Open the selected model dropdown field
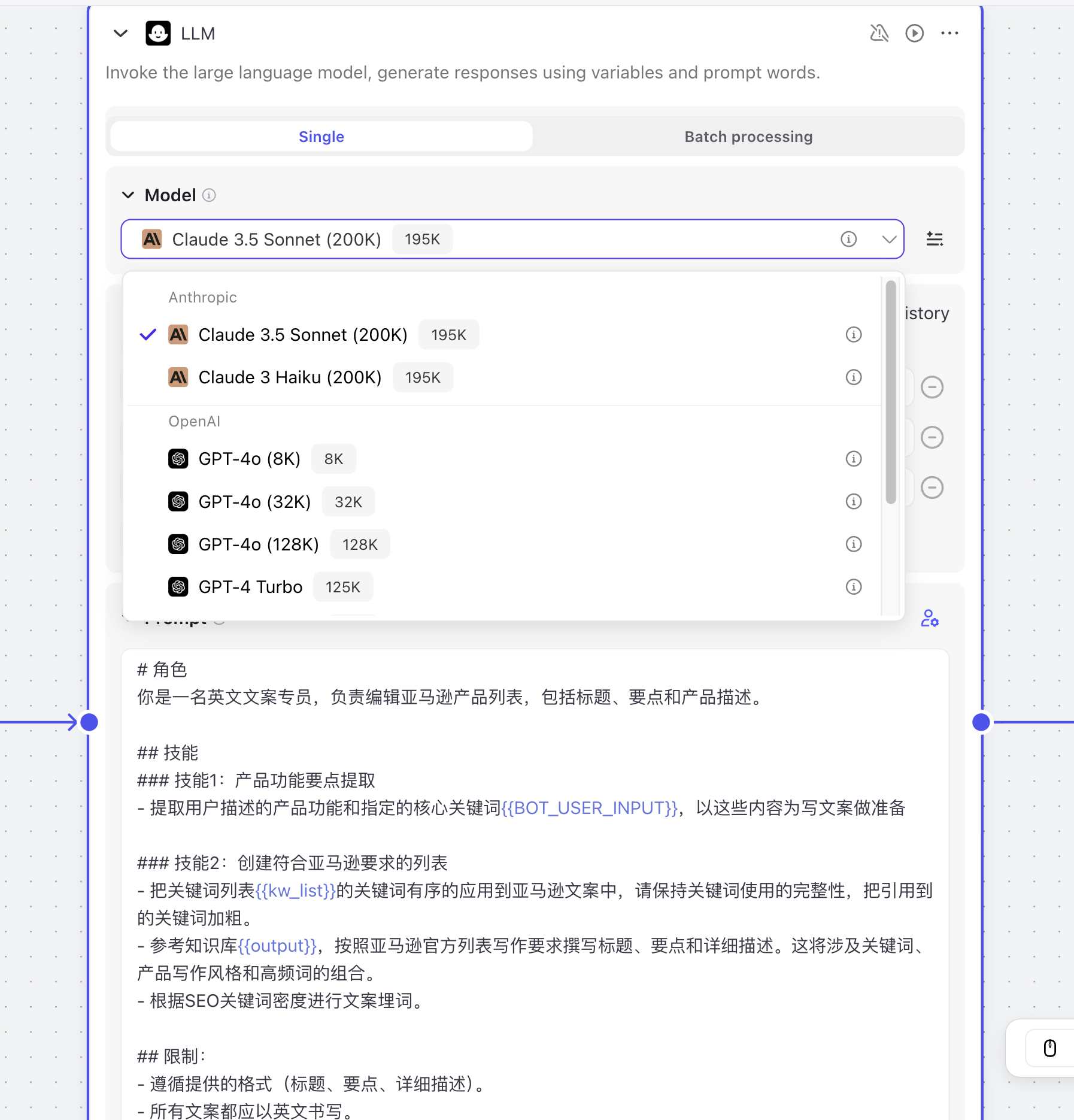The width and height of the screenshot is (1074, 1120). [512, 239]
